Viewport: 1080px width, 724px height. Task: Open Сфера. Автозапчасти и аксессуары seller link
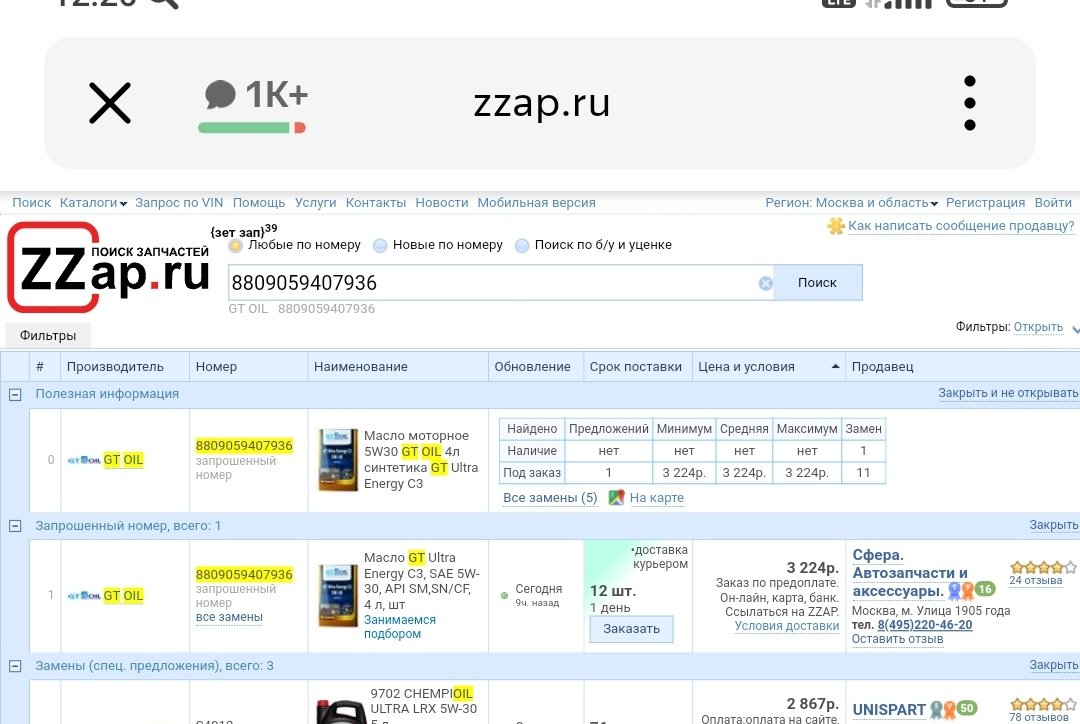pyautogui.click(x=910, y=573)
